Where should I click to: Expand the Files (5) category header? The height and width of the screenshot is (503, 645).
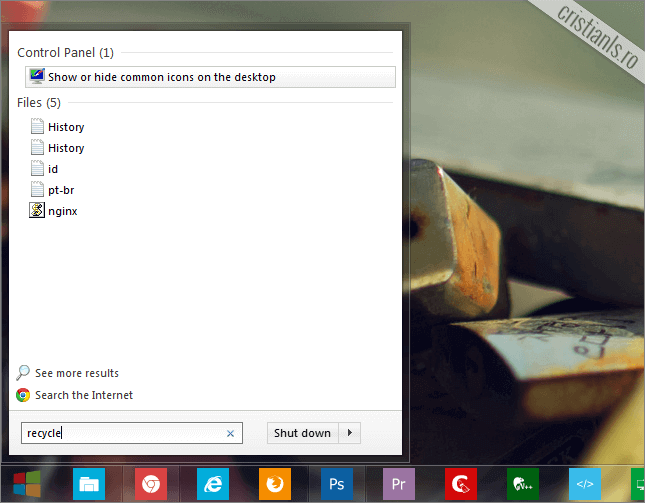39,102
